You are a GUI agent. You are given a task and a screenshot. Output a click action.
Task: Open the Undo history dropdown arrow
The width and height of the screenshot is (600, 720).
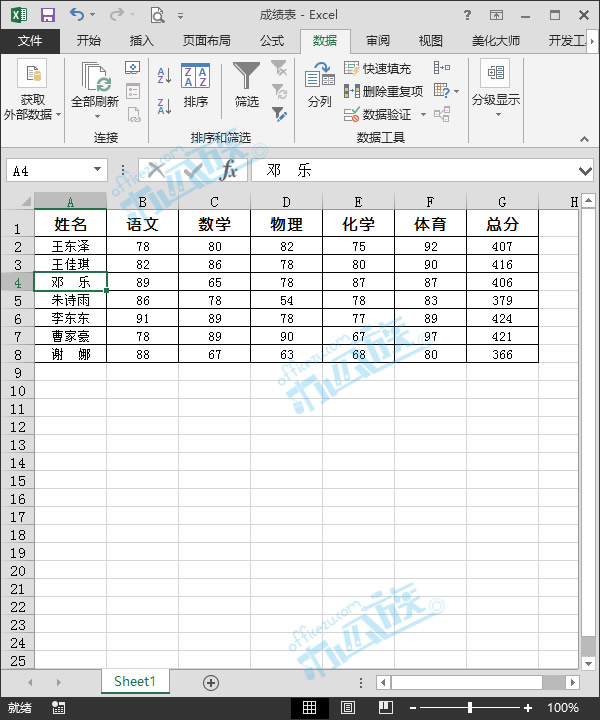click(x=92, y=15)
